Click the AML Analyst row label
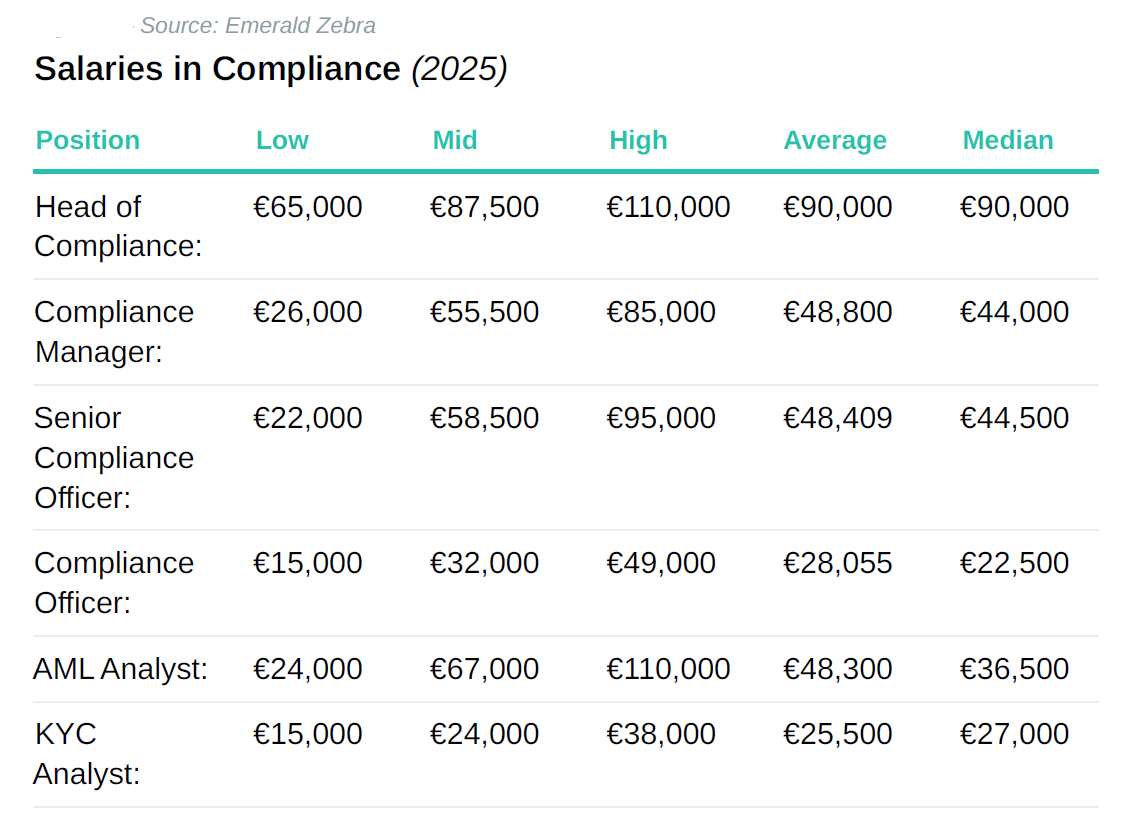The width and height of the screenshot is (1142, 835). click(x=120, y=669)
